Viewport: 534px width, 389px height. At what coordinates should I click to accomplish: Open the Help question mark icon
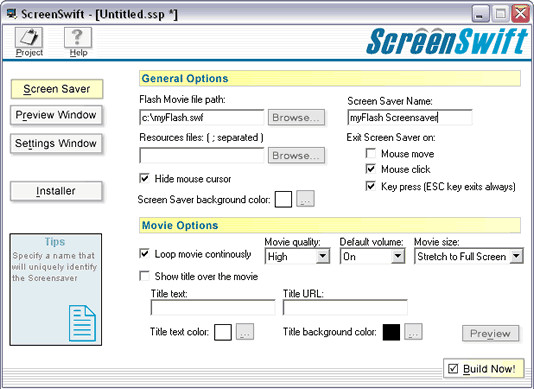pos(78,37)
